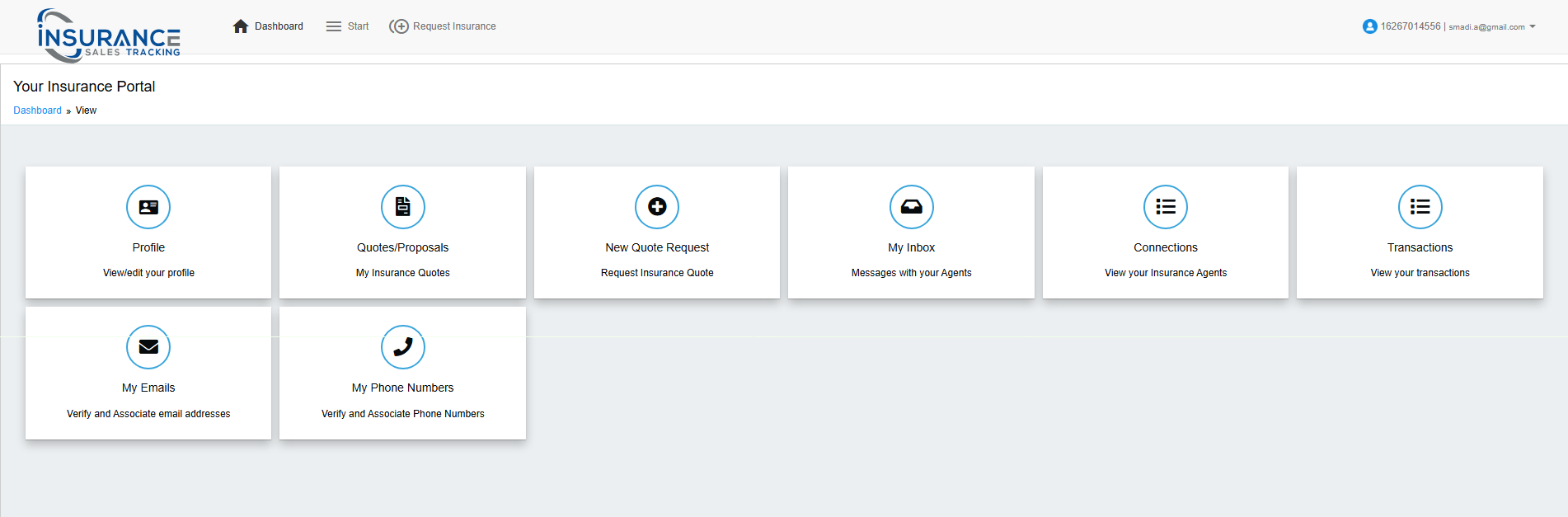
Task: Open the Connections card title
Action: (x=1166, y=247)
